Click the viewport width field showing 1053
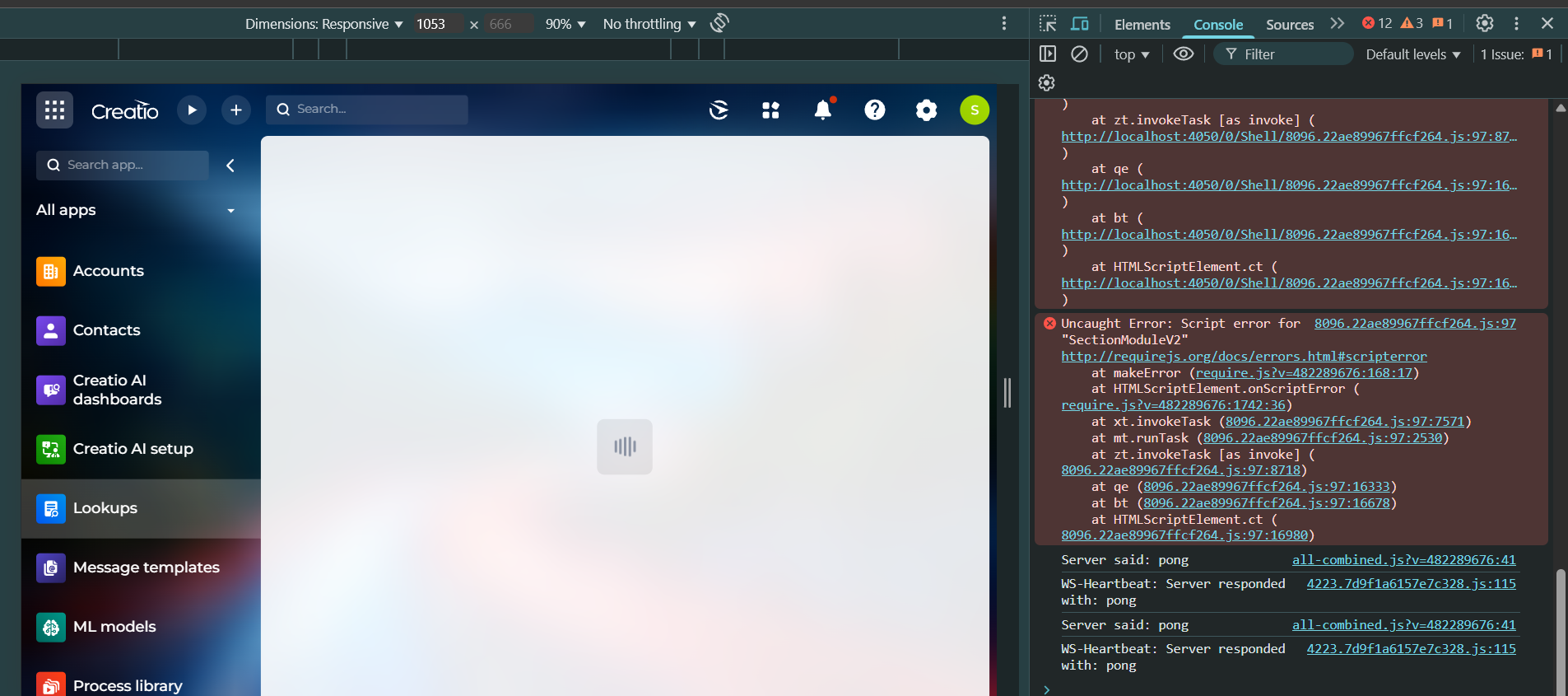This screenshot has height=696, width=1568. pyautogui.click(x=437, y=24)
